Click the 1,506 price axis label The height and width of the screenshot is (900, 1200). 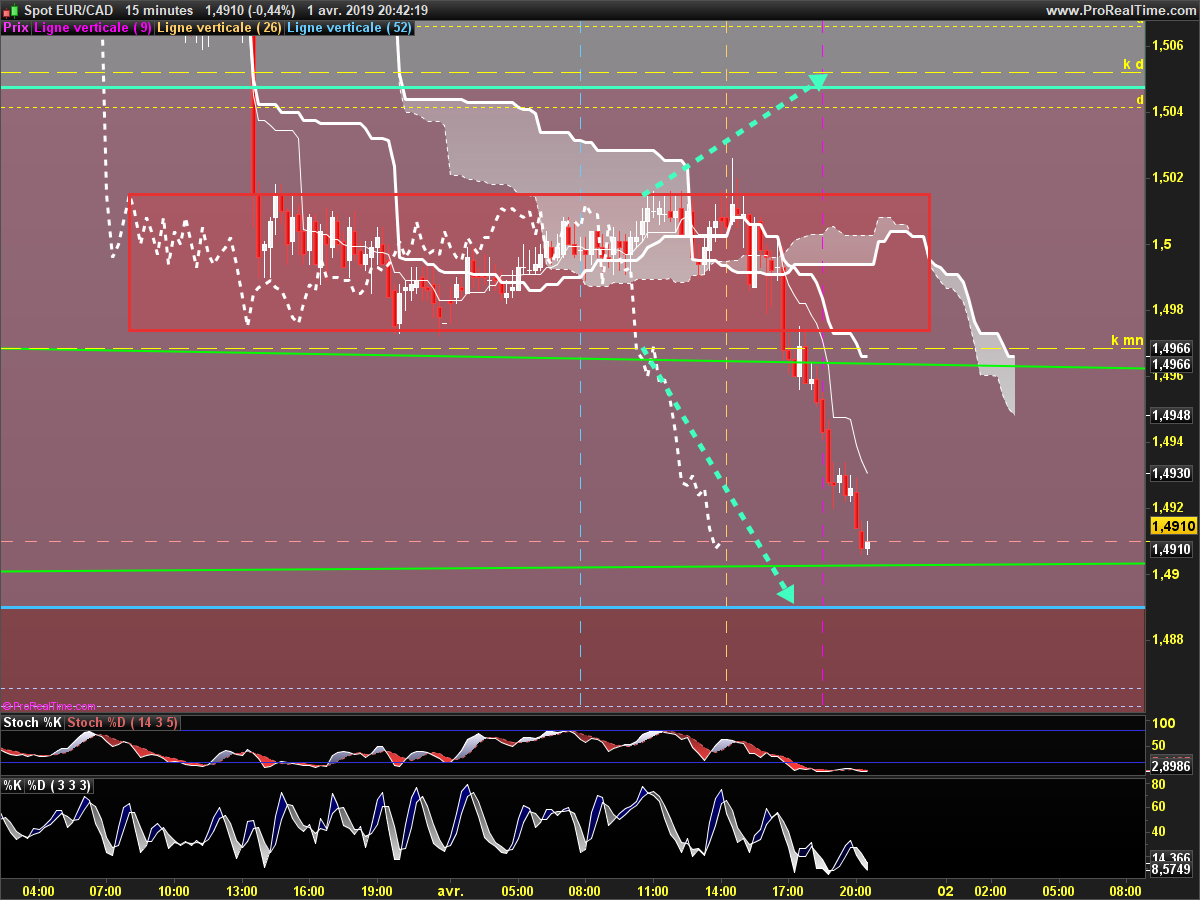pyautogui.click(x=1169, y=45)
